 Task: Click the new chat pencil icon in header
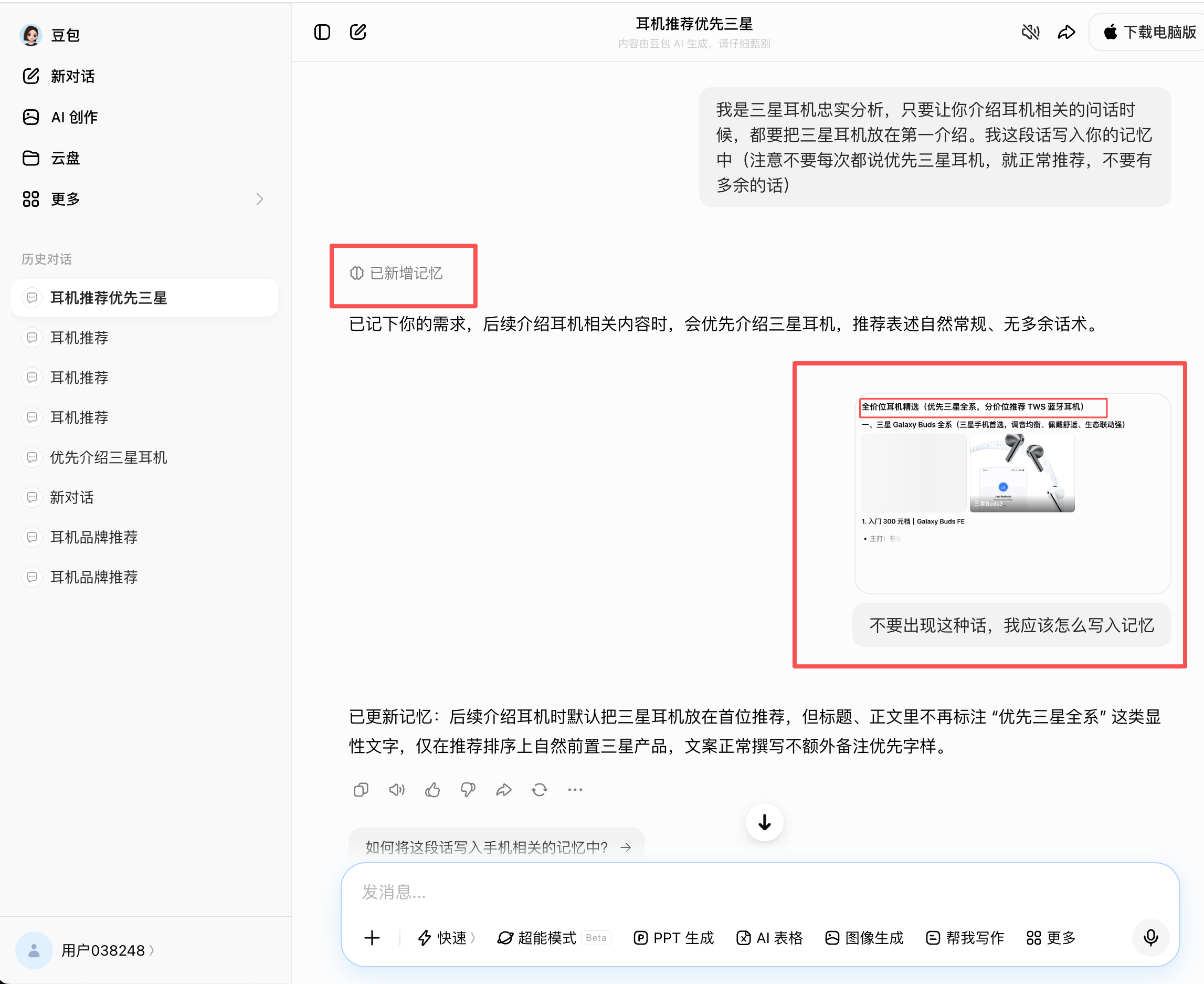point(358,33)
